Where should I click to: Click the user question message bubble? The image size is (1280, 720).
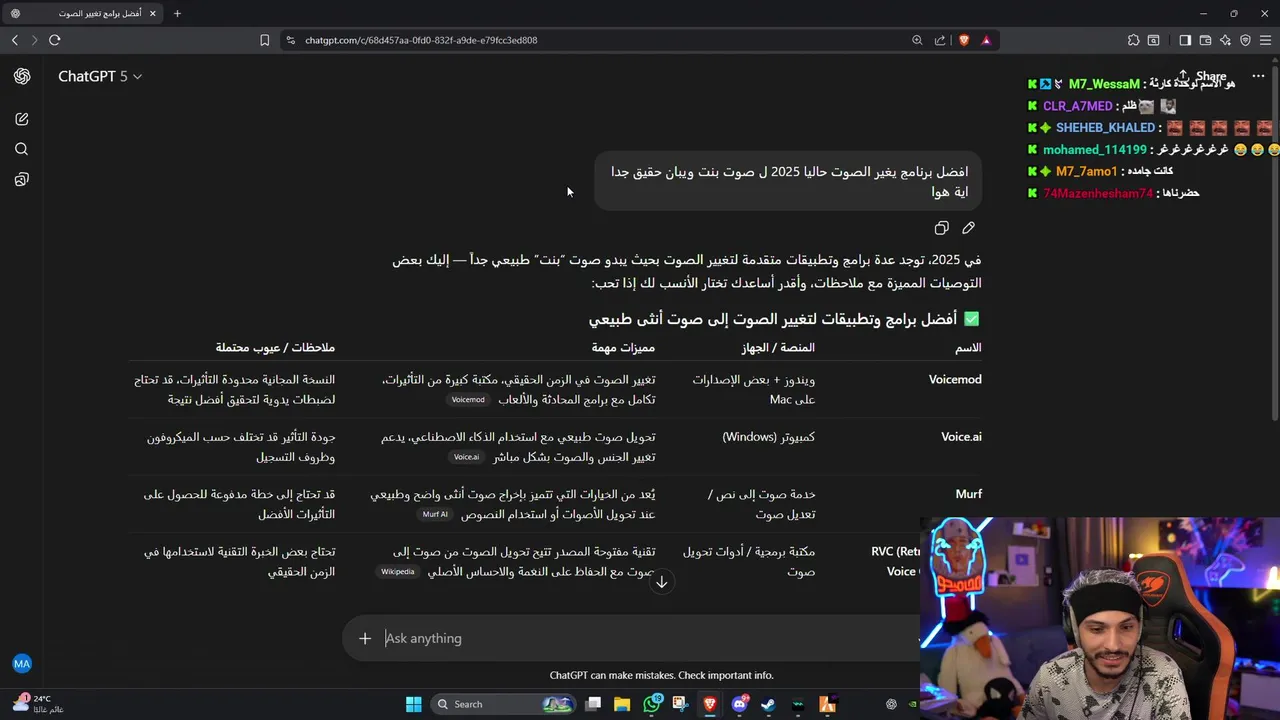788,182
